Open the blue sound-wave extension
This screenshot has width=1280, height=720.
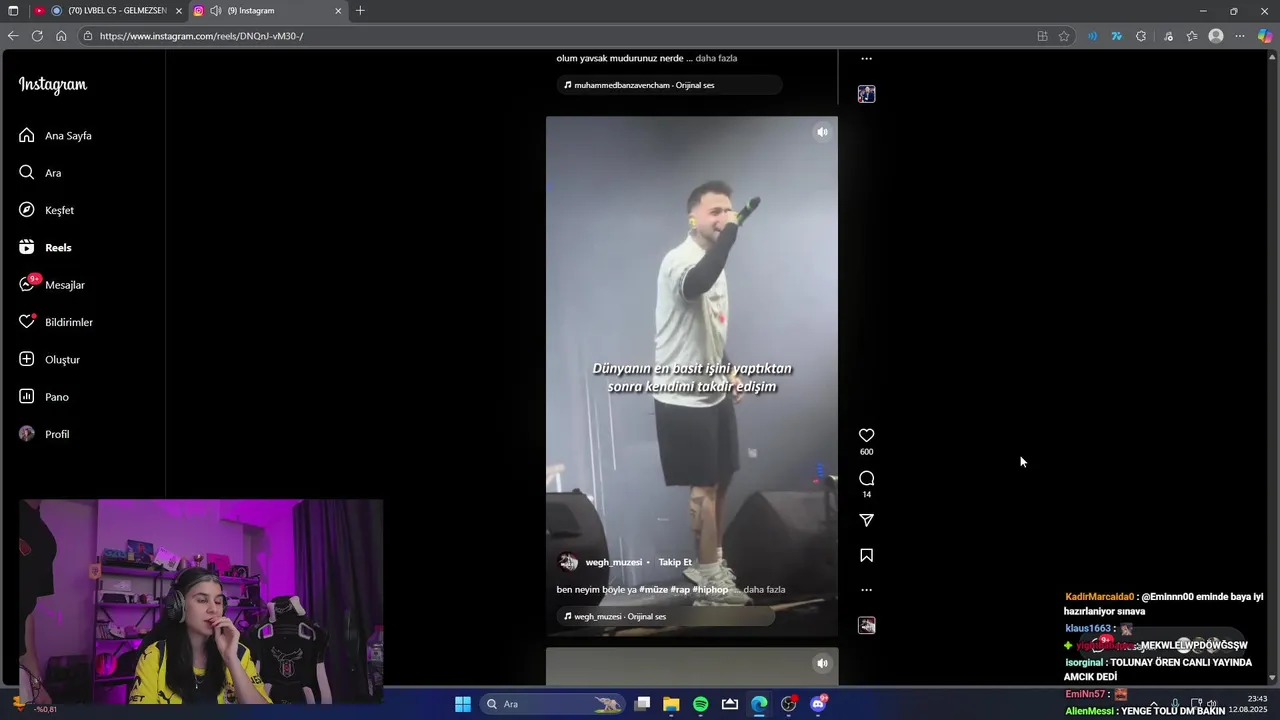coord(1092,36)
